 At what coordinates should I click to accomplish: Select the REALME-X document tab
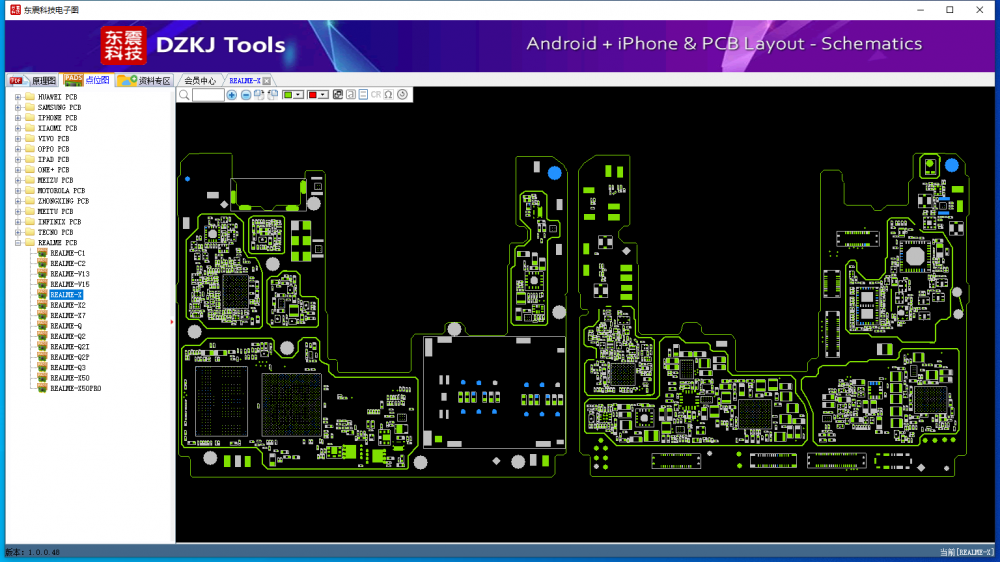[x=245, y=81]
